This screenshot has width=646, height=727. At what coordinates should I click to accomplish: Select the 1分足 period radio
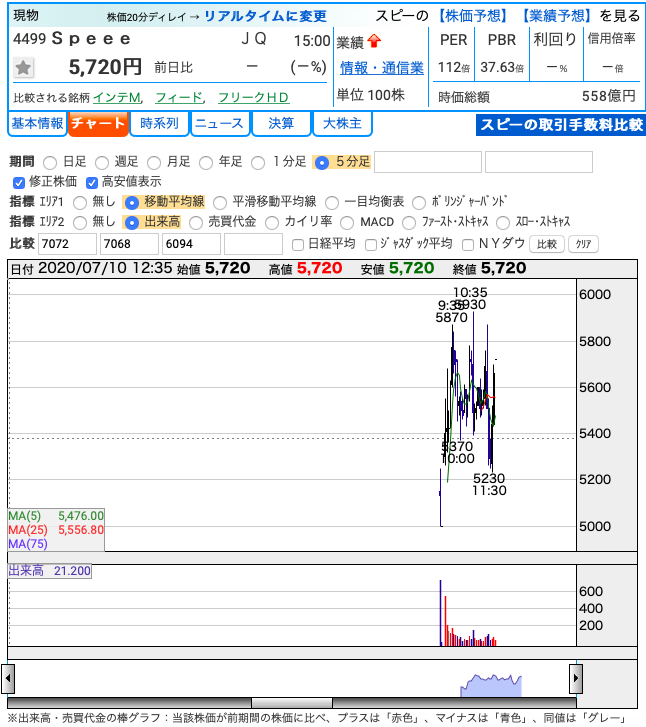(258, 163)
